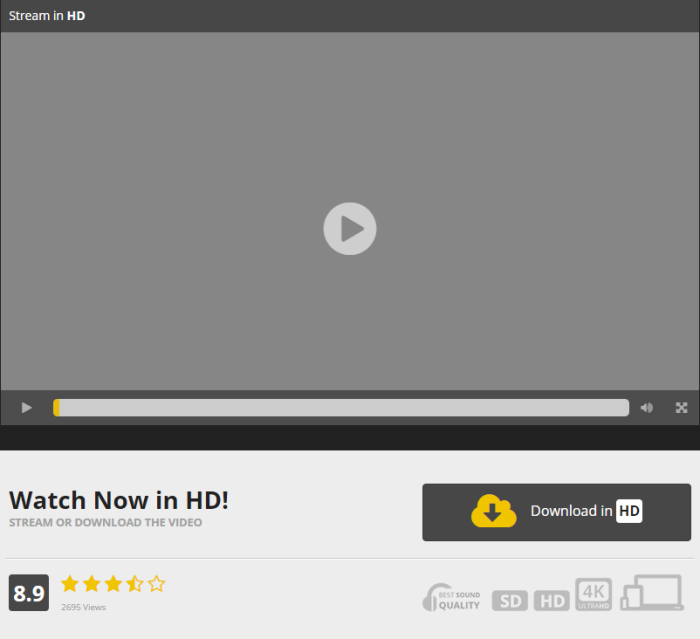The height and width of the screenshot is (639, 700).
Task: Click the Best Sound Quality headphone icon
Action: coord(451,597)
